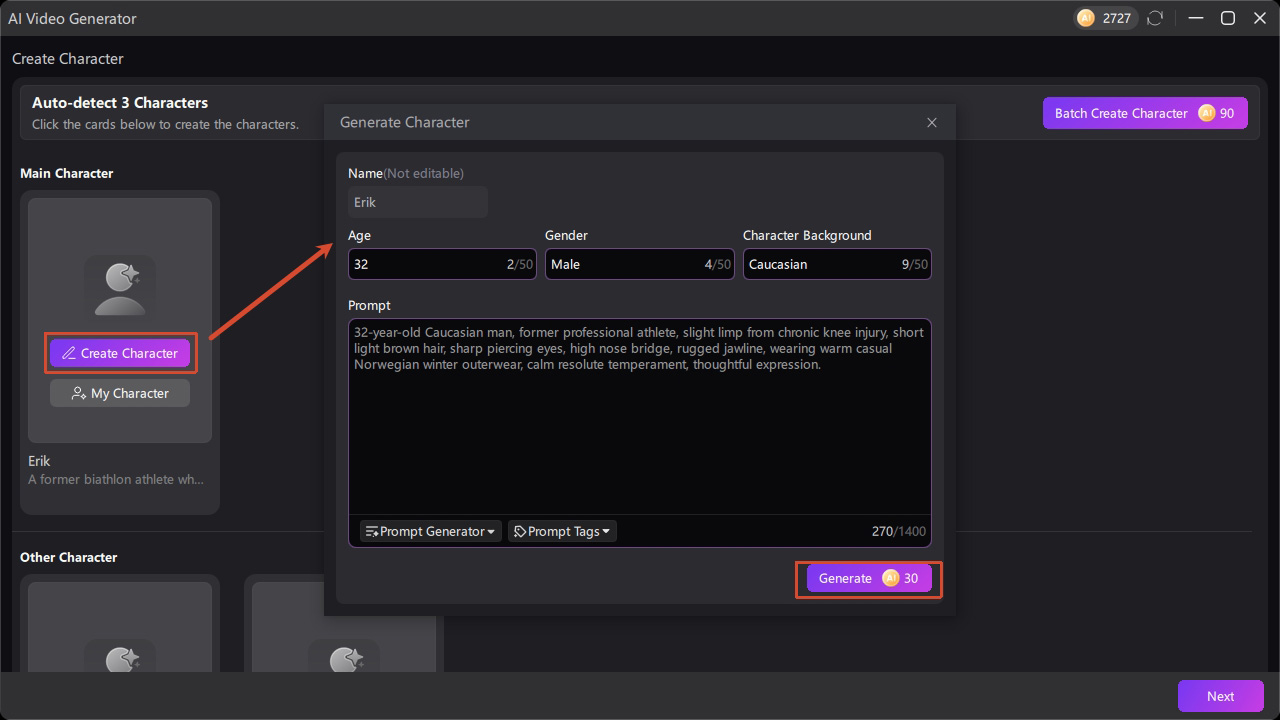Image resolution: width=1280 pixels, height=720 pixels.
Task: Click the Character Background input field
Action: click(x=837, y=264)
